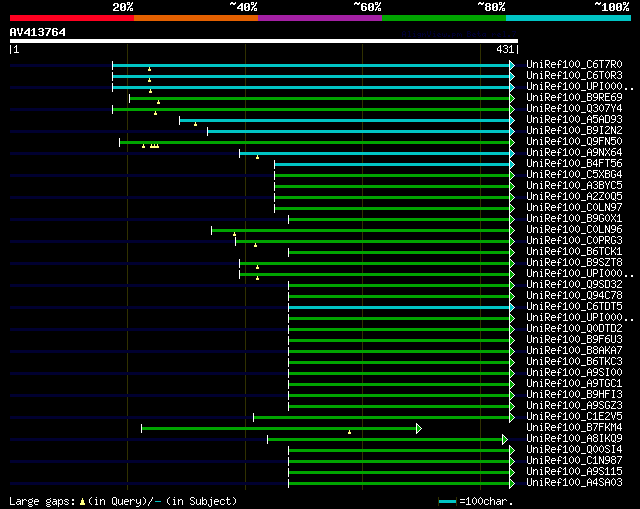This screenshot has height=509, width=640.
Task: Select the UniRef100_A4SA03 label
Action: [x=574, y=483]
